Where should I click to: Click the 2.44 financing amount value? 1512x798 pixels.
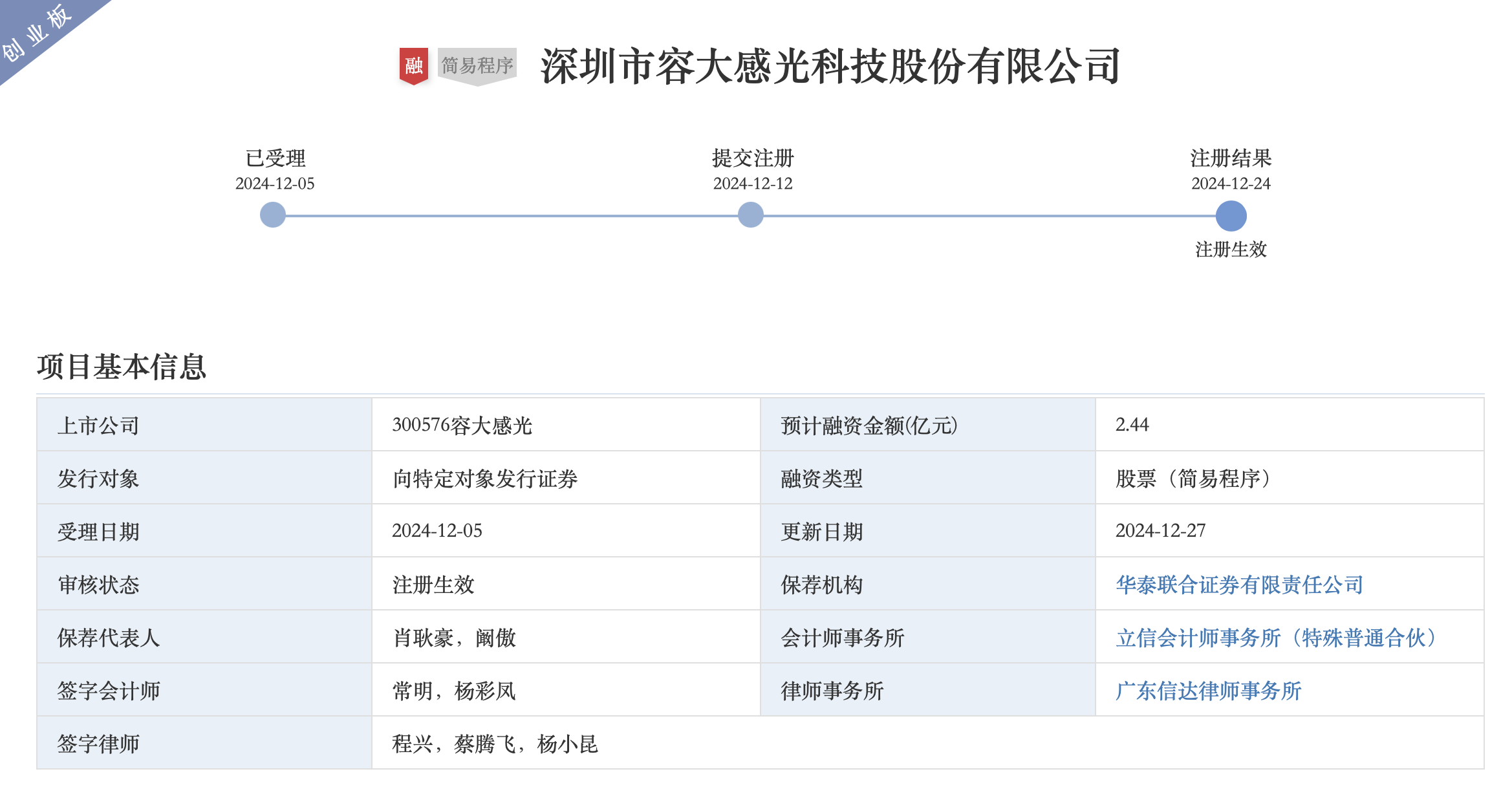[1132, 425]
